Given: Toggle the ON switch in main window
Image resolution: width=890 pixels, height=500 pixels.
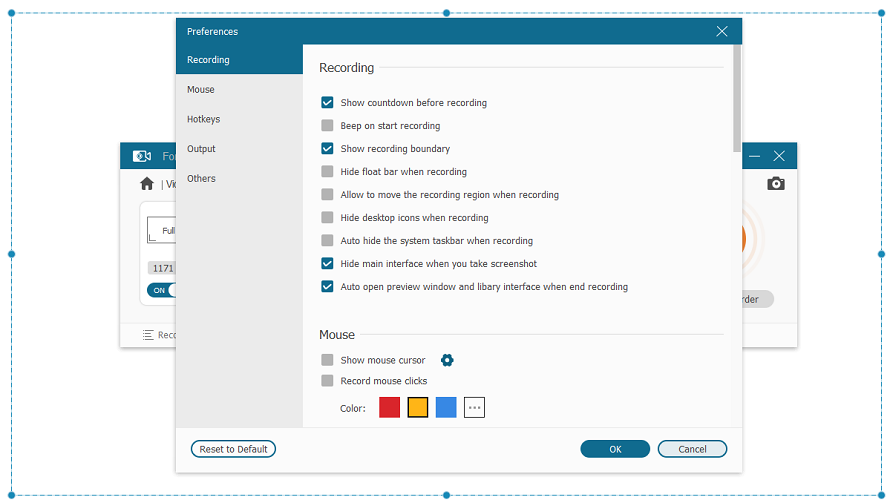Looking at the screenshot, I should click(x=161, y=290).
